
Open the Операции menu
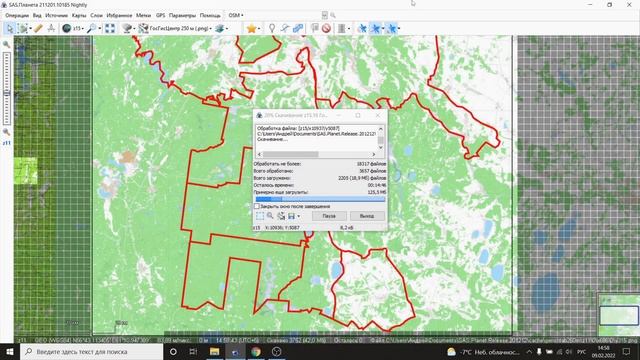17,16
